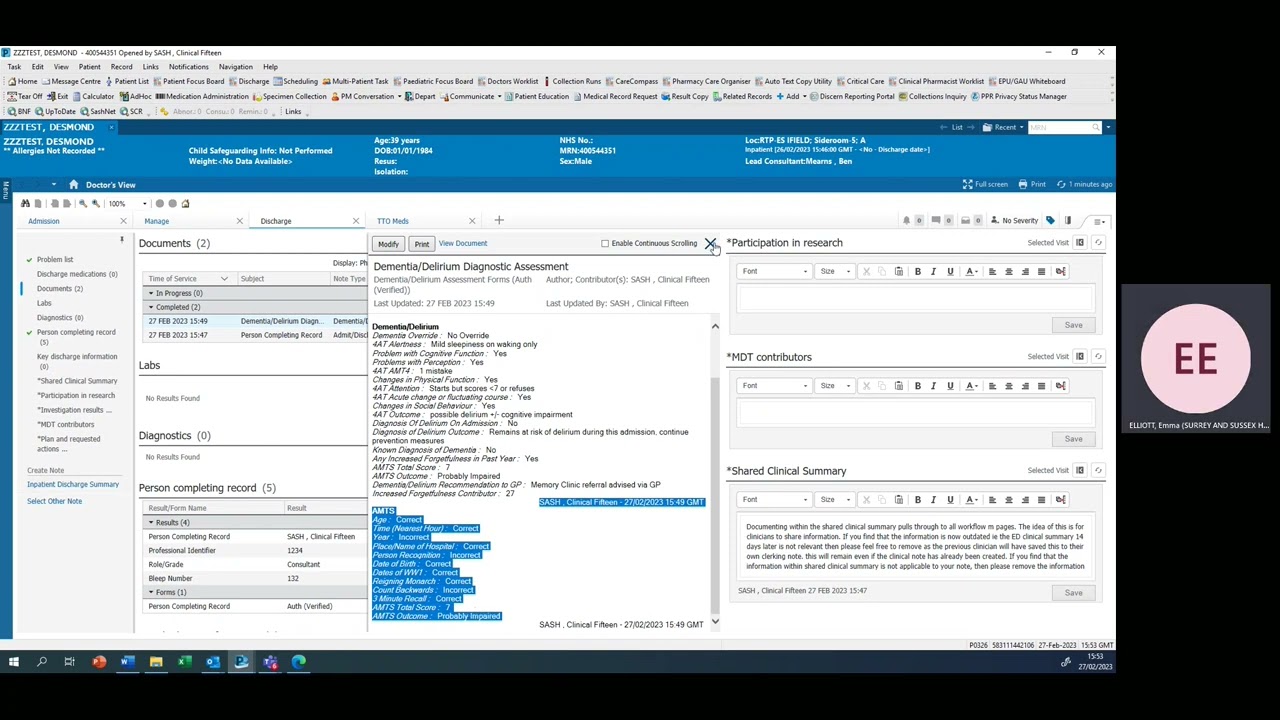Viewport: 1280px width, 720px height.
Task: Open the Tear Off toolbar item
Action: pos(26,96)
